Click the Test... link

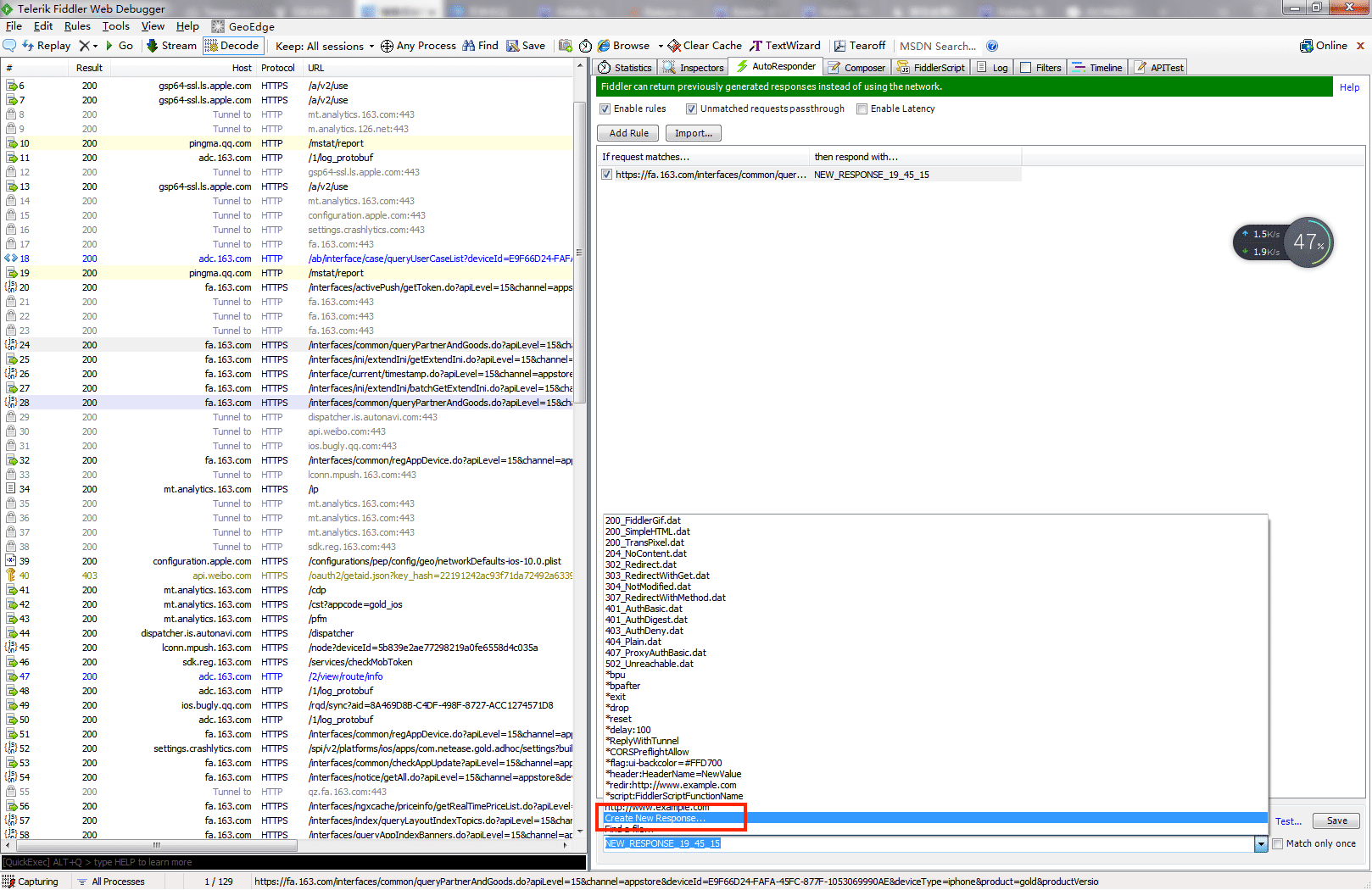1288,821
